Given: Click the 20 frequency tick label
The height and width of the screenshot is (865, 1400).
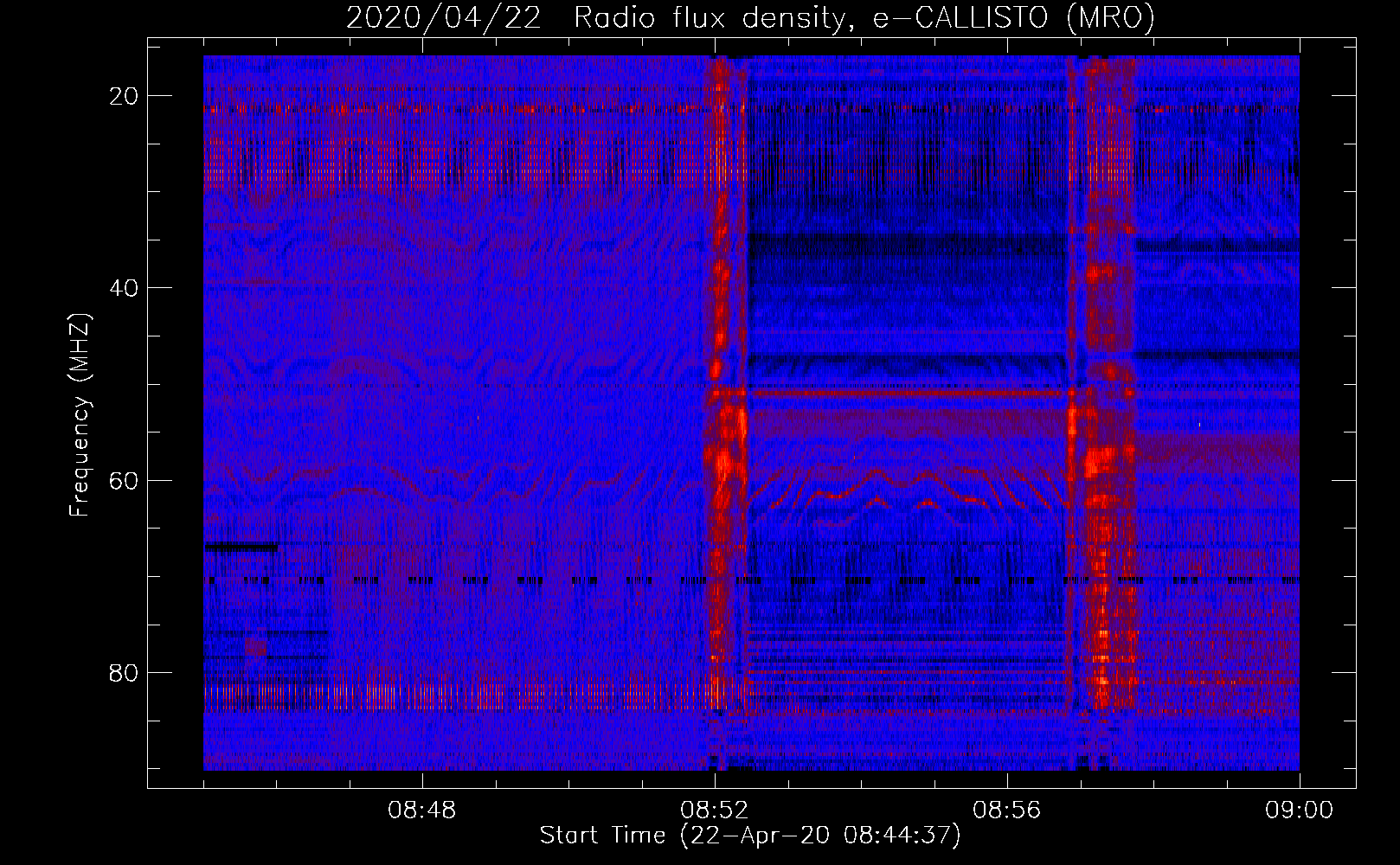Looking at the screenshot, I should click(x=124, y=96).
